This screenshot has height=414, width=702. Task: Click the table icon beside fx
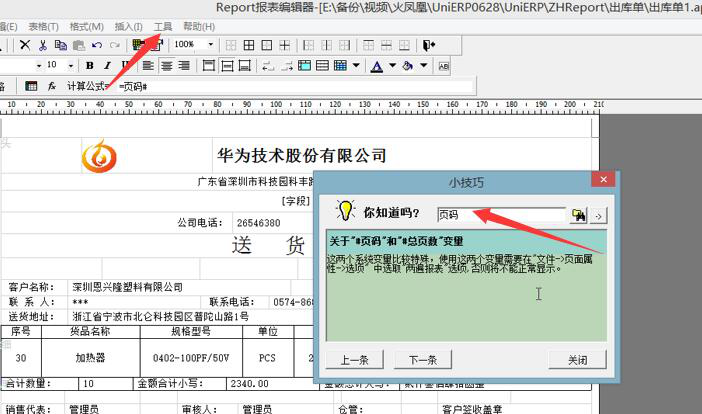point(31,86)
